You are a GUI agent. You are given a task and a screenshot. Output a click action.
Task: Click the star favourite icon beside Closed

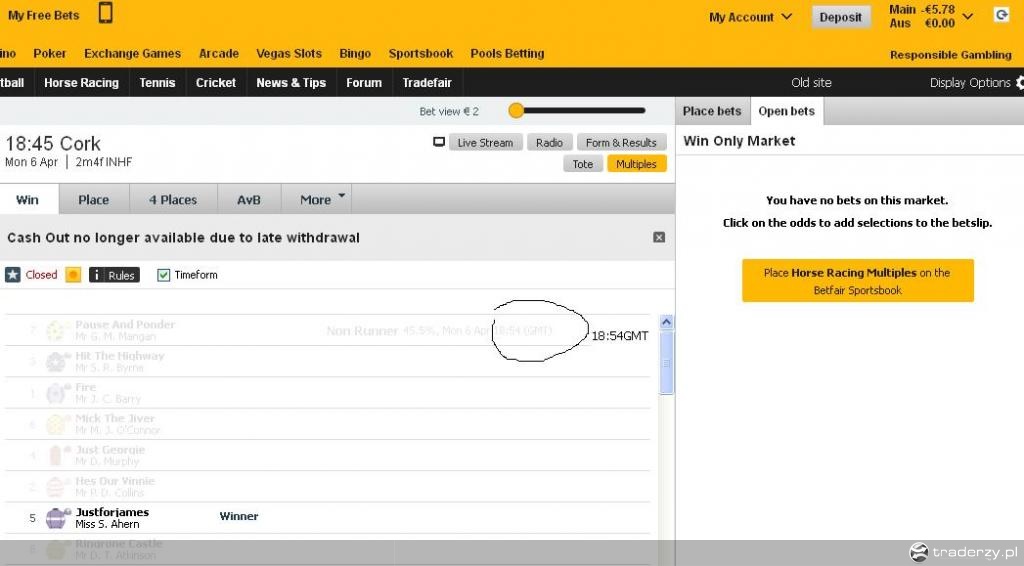coord(13,275)
